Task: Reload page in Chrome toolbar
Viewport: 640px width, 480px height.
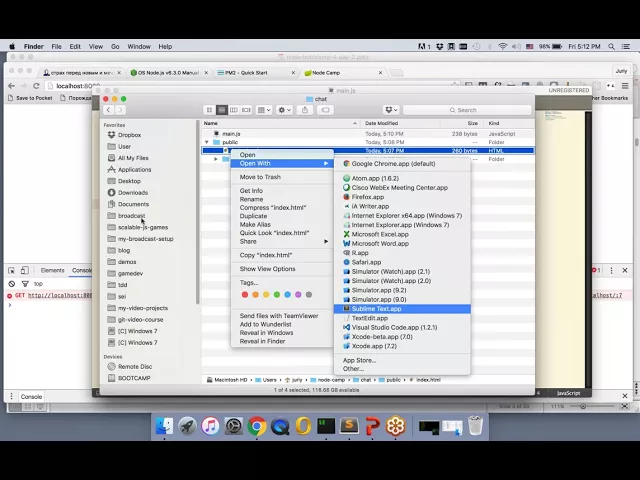Action: click(x=36, y=86)
